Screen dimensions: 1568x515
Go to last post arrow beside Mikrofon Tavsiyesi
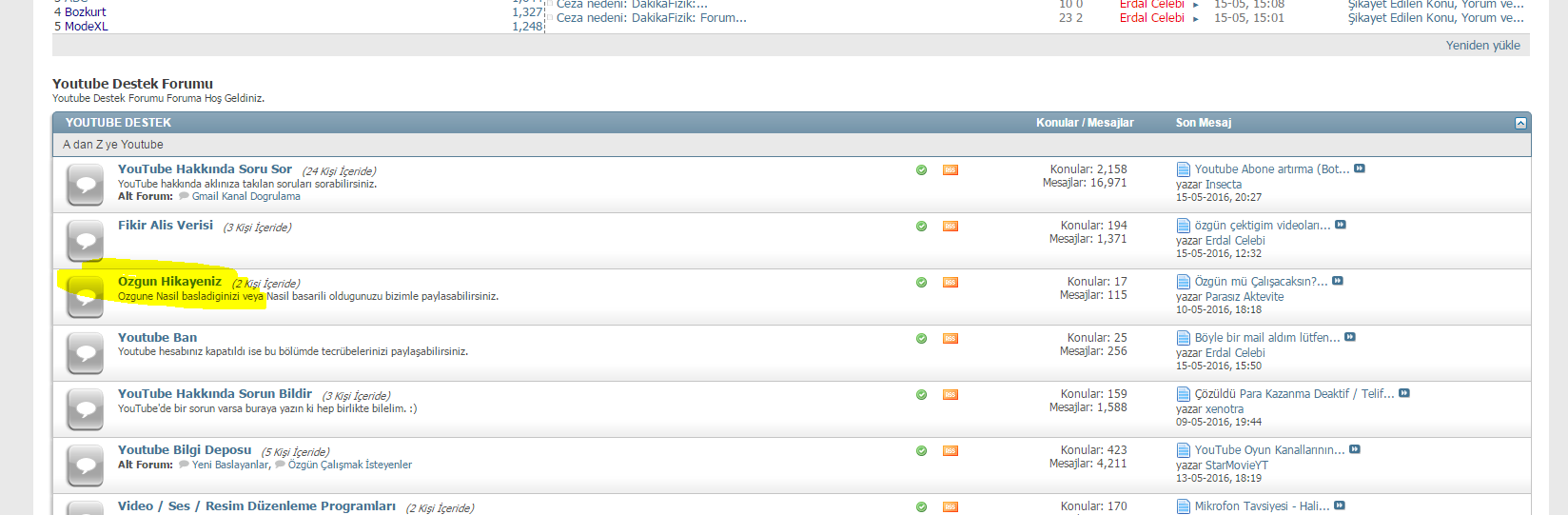tap(1340, 505)
